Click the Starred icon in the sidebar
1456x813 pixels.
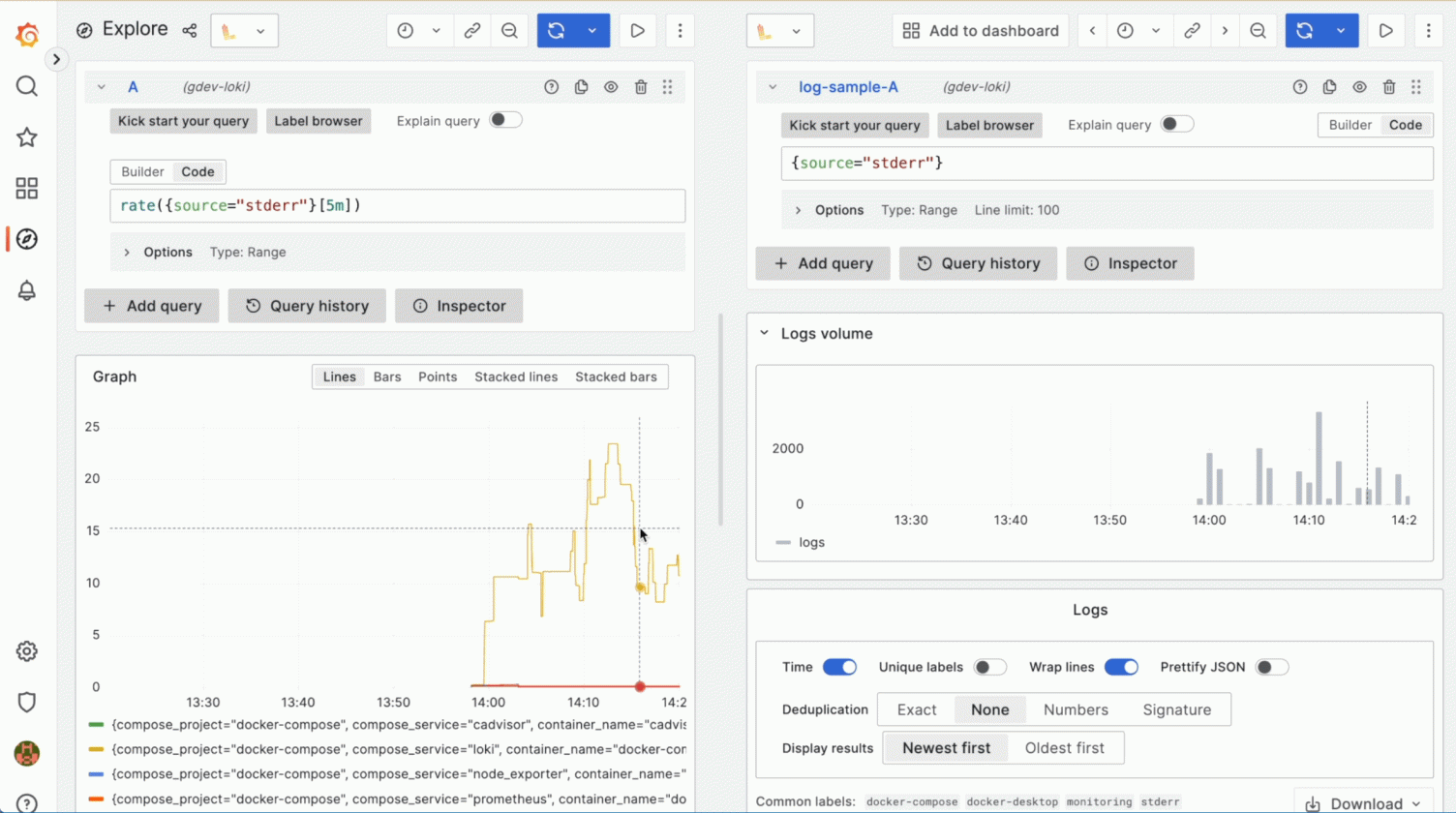[27, 137]
